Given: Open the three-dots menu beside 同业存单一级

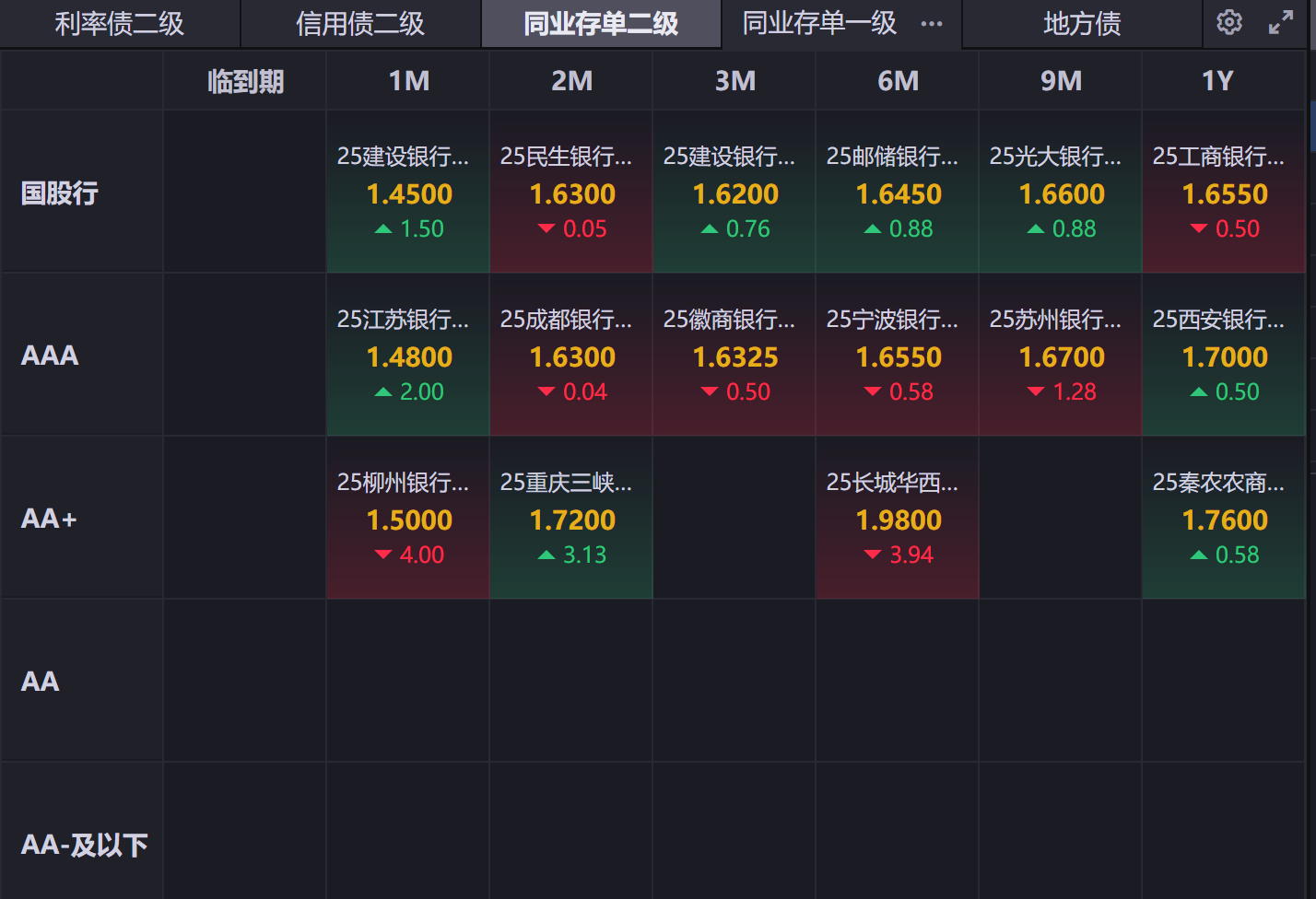Looking at the screenshot, I should point(932,24).
